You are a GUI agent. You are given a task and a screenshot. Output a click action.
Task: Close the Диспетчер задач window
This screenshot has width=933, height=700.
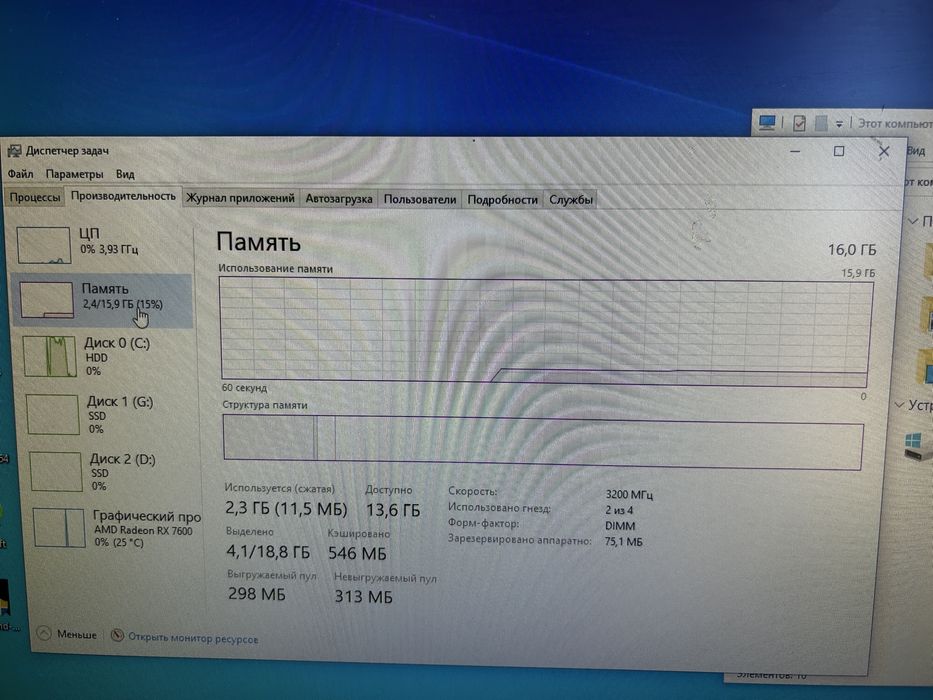pos(884,152)
